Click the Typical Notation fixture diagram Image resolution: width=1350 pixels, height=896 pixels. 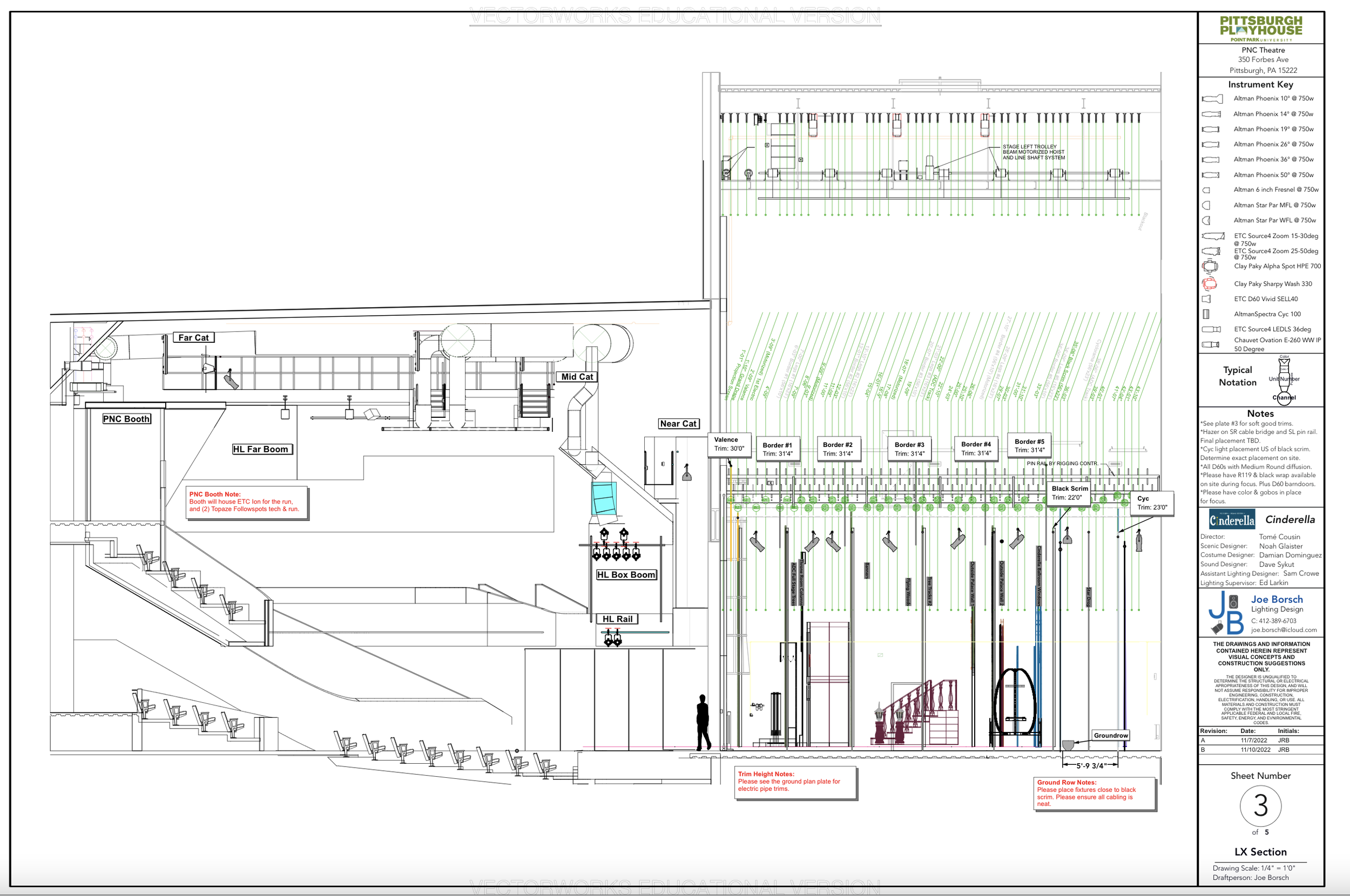coord(1284,379)
